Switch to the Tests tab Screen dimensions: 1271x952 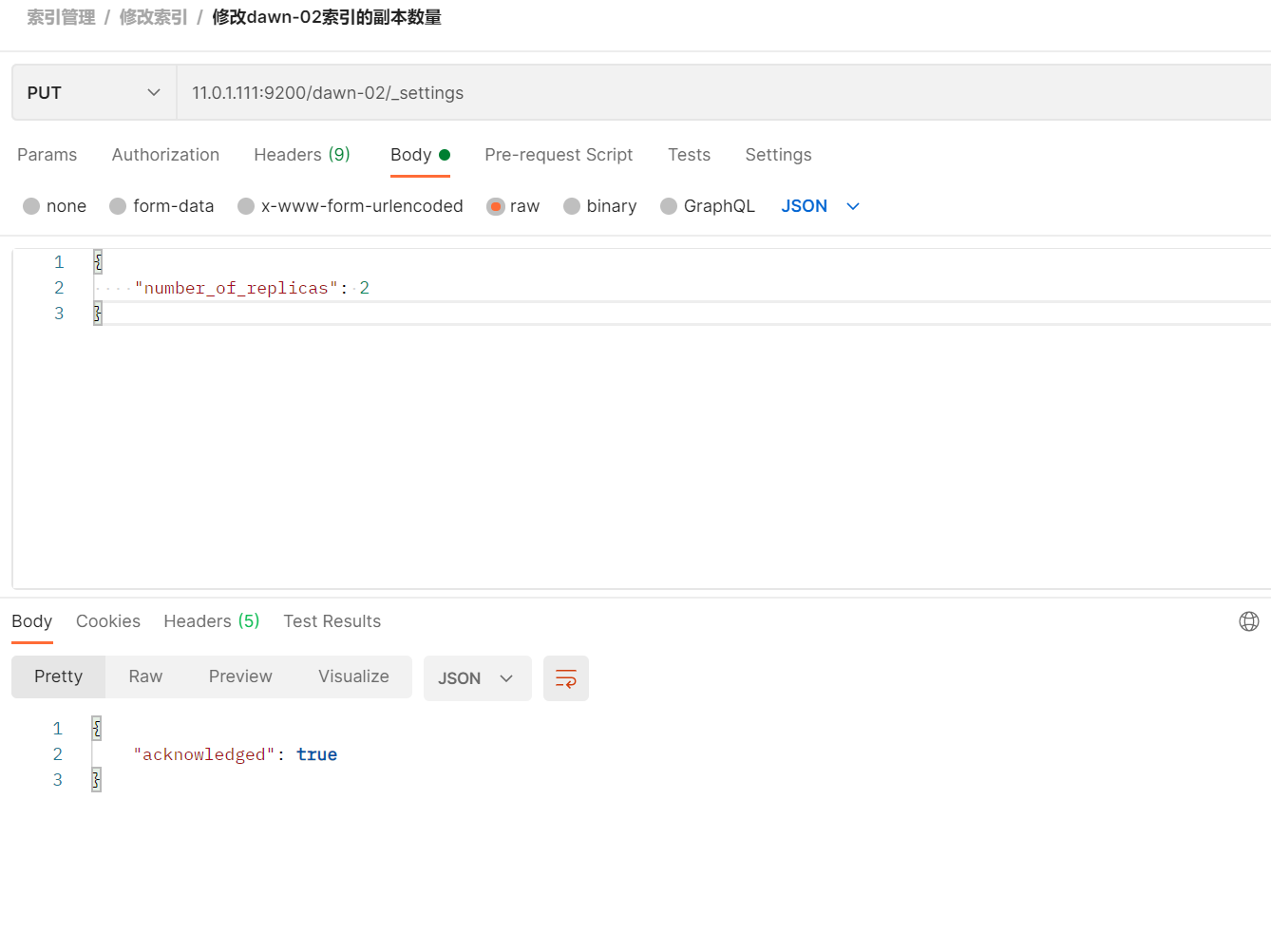tap(689, 155)
